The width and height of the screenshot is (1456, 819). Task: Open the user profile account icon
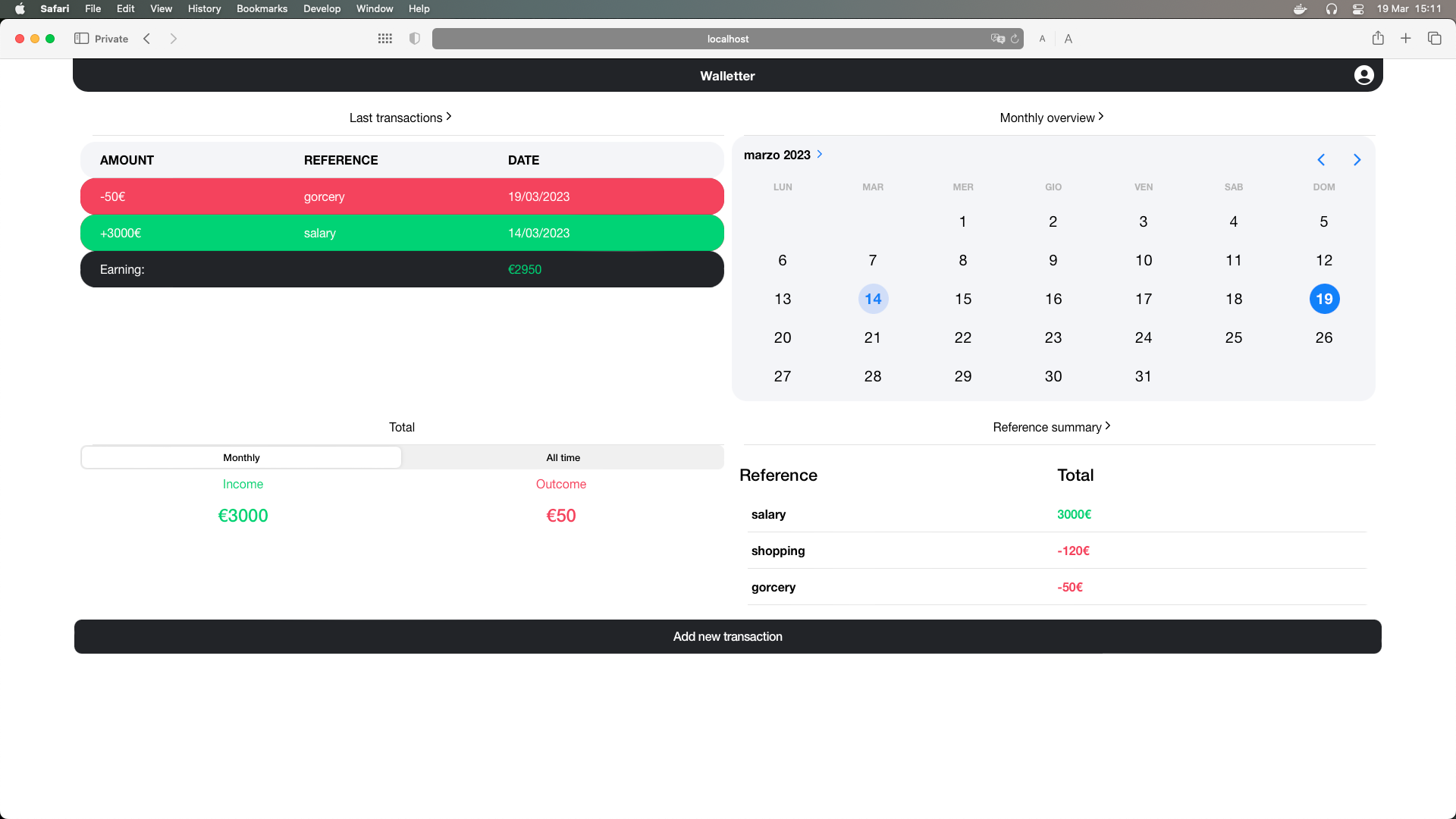click(1363, 75)
